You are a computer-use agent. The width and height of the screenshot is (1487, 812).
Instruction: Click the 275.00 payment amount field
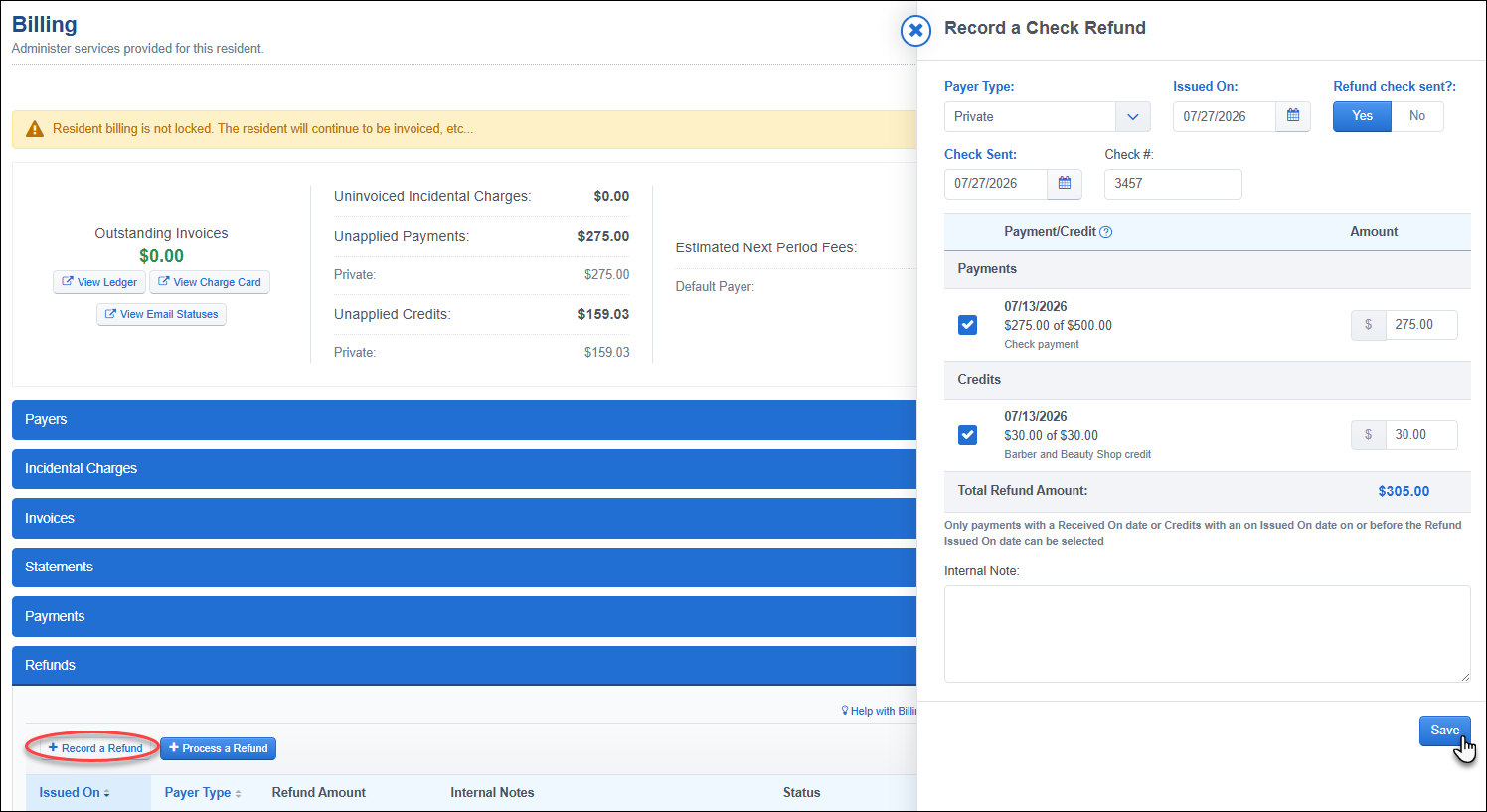1421,325
